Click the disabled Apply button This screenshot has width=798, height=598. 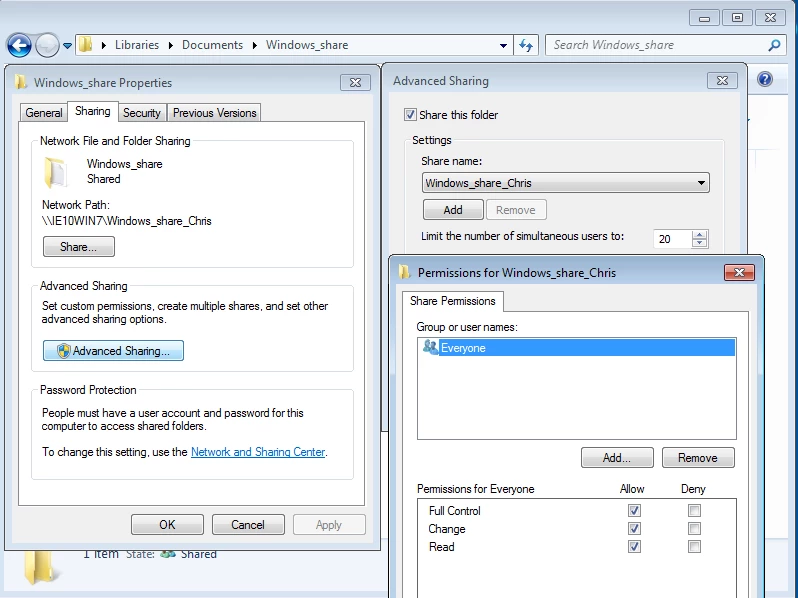[x=329, y=525]
